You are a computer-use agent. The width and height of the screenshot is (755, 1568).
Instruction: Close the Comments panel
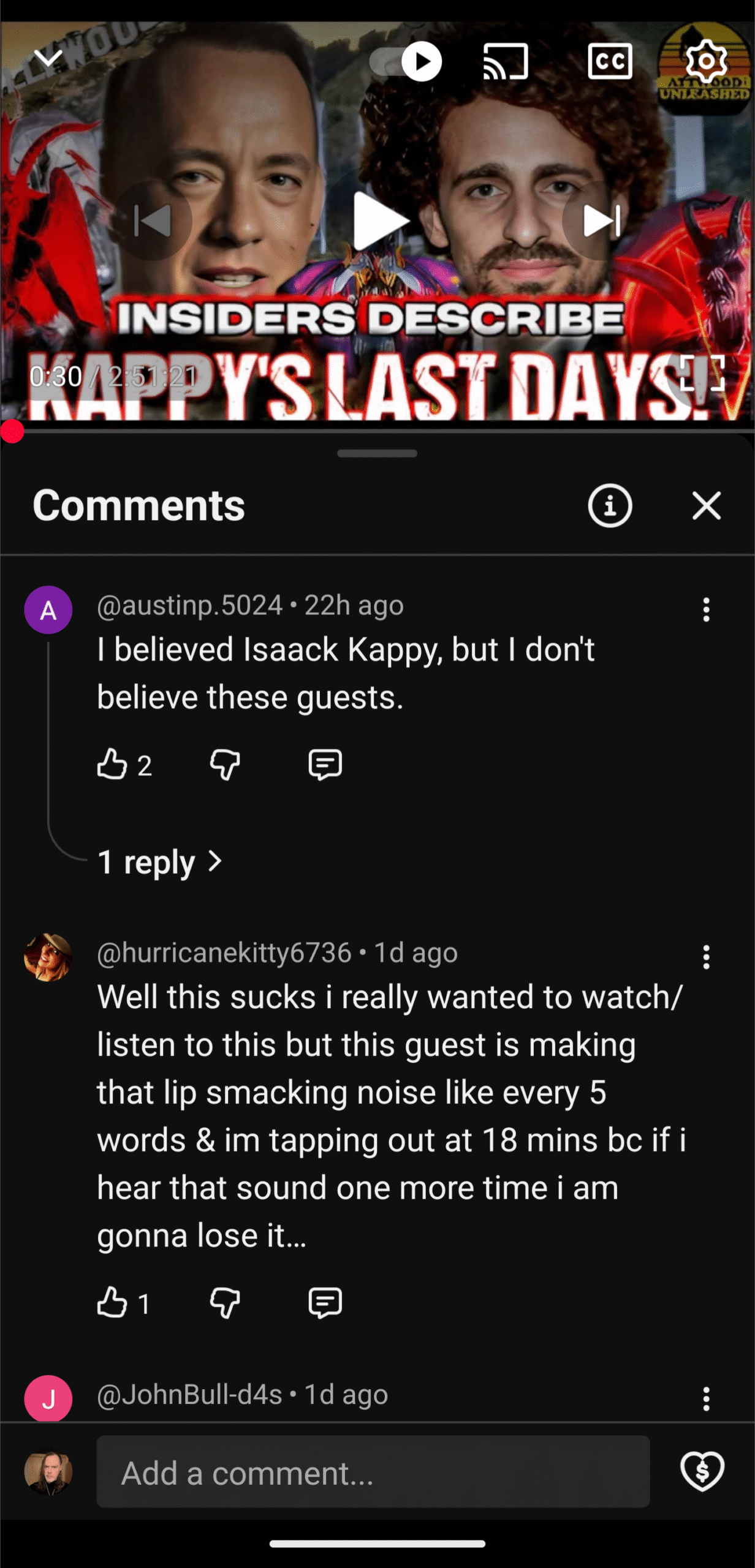pyautogui.click(x=706, y=506)
